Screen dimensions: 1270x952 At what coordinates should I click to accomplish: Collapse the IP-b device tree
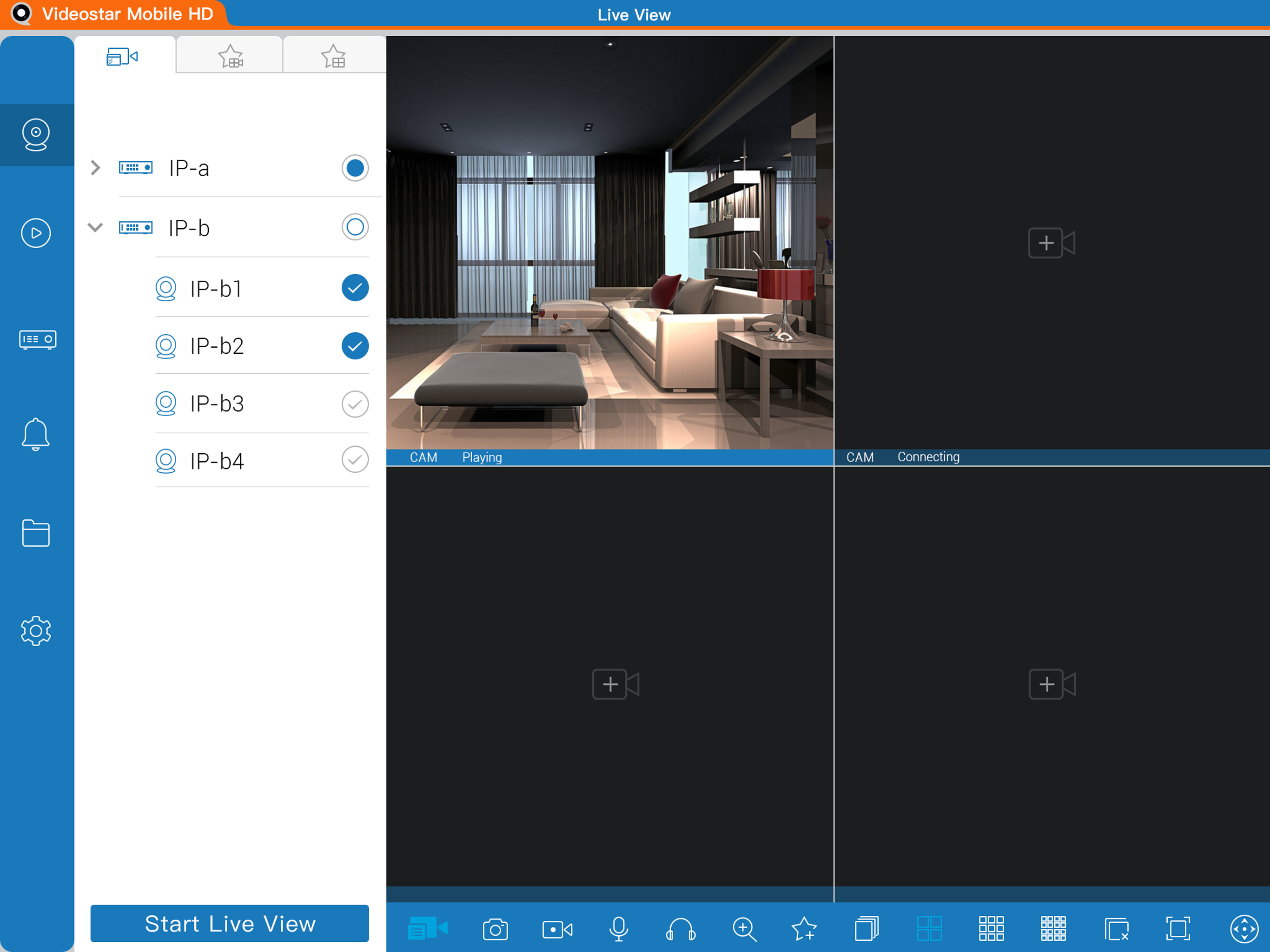pyautogui.click(x=95, y=227)
